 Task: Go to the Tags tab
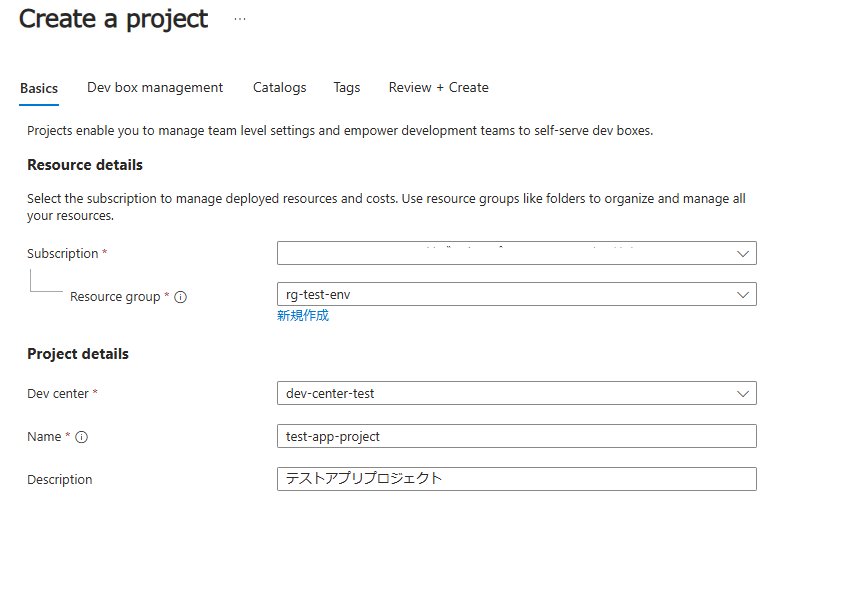[347, 88]
